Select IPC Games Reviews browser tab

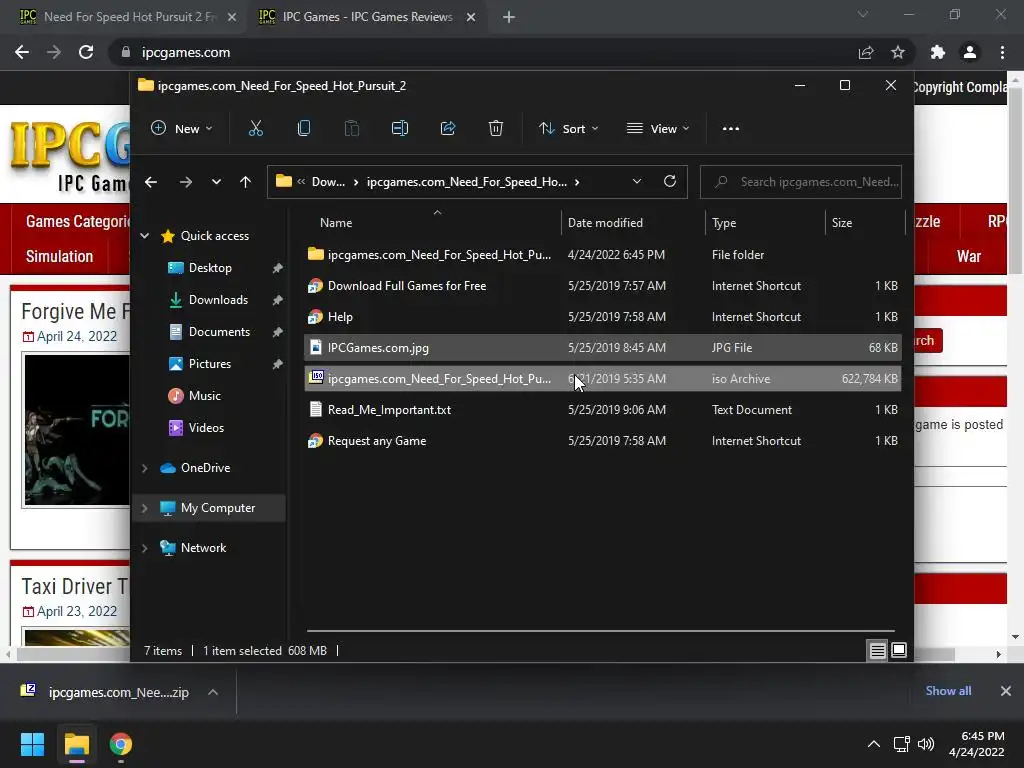point(368,17)
